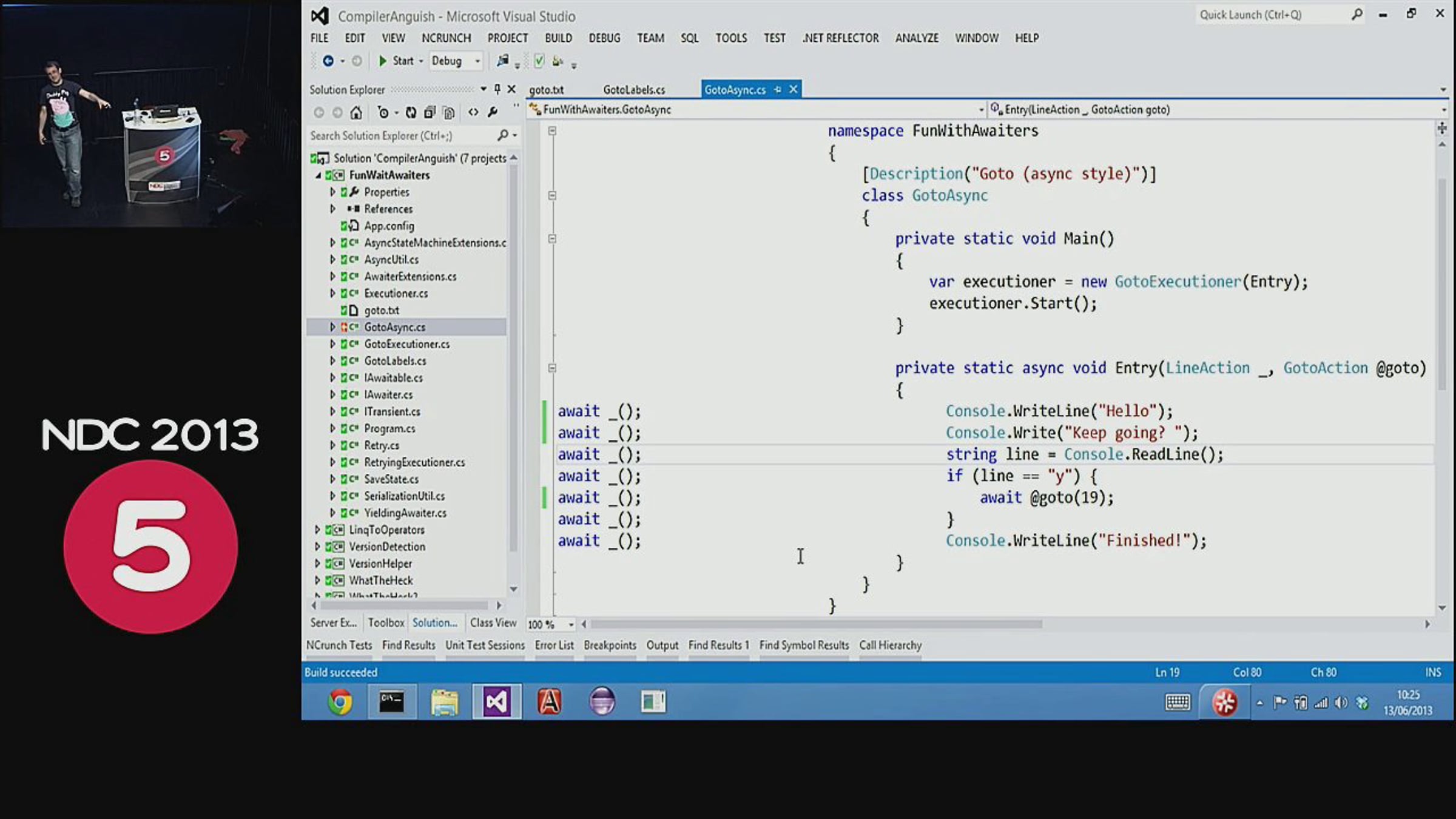This screenshot has width=1456, height=819.
Task: Collapse the GotoAsync class outlining box
Action: [552, 195]
